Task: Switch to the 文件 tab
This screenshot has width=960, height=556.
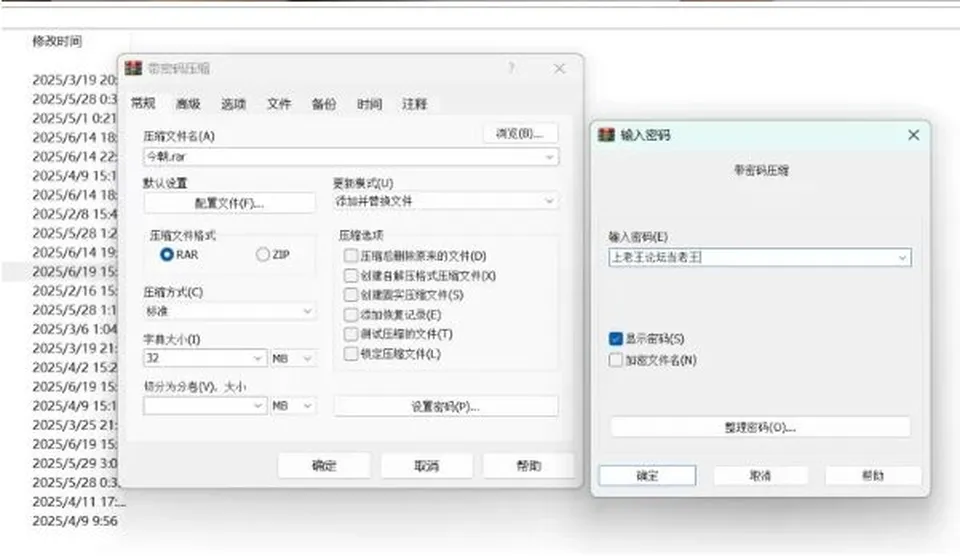Action: tap(279, 104)
